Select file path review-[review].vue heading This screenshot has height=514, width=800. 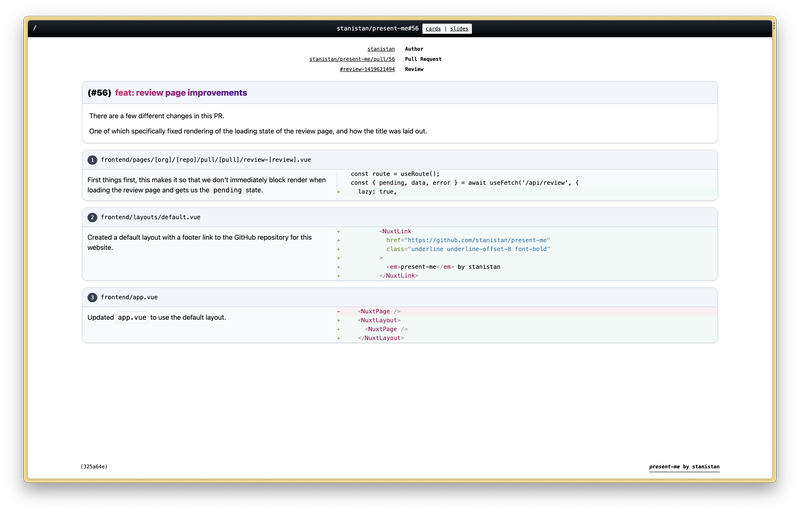[206, 160]
